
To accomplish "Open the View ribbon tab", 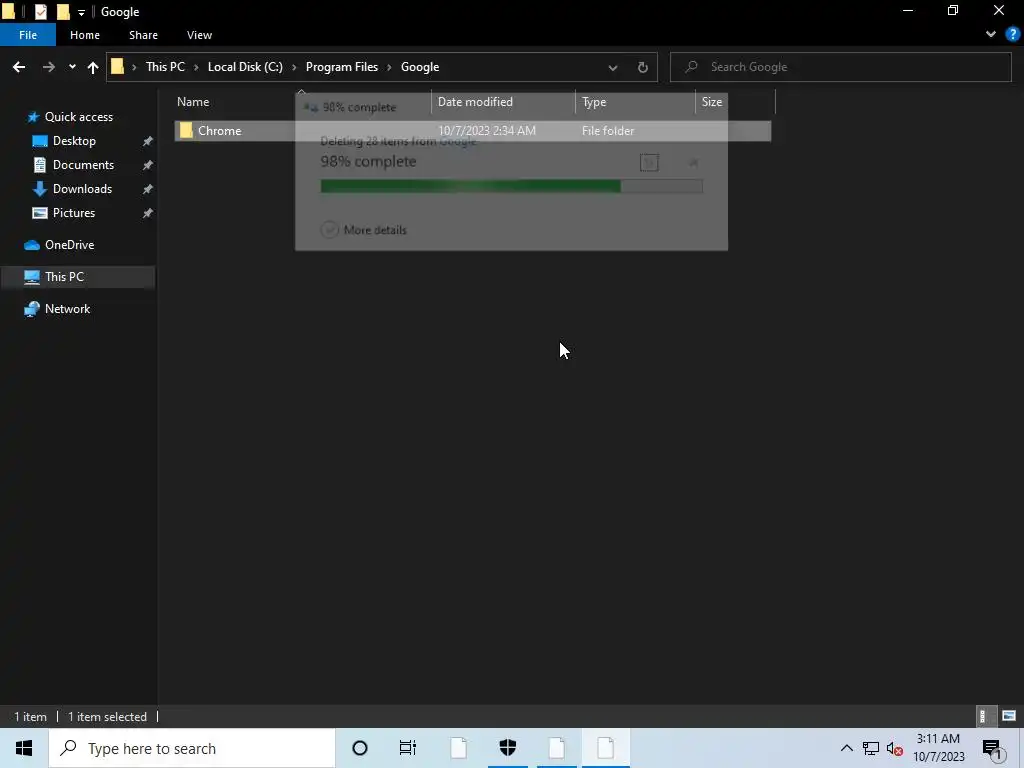I will 199,35.
